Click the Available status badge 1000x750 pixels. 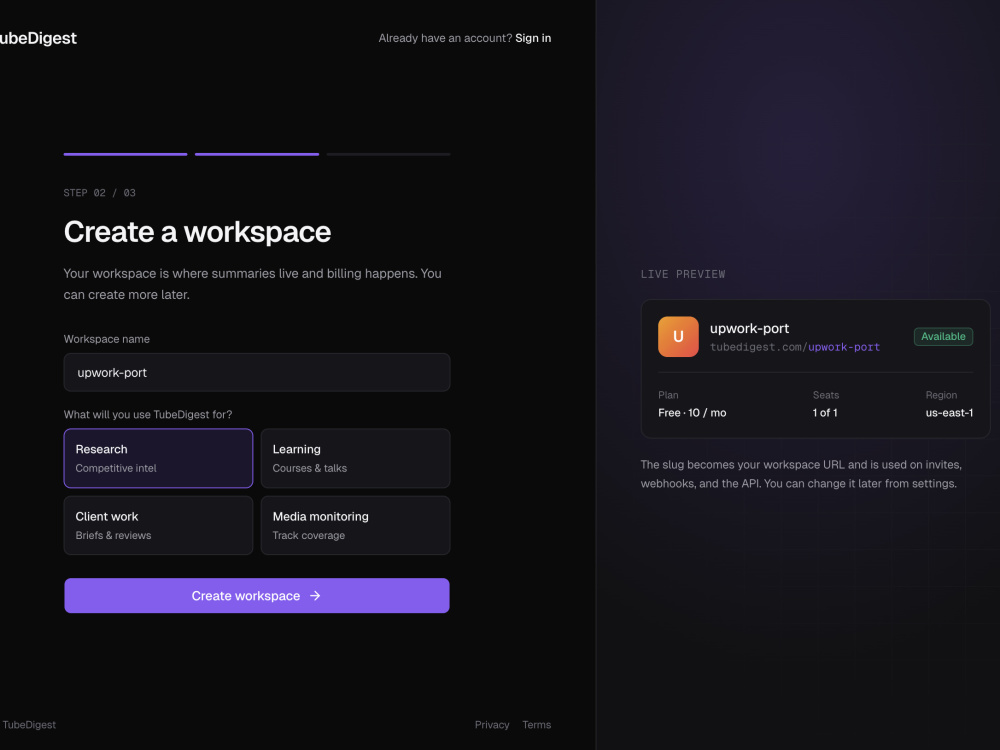[943, 337]
